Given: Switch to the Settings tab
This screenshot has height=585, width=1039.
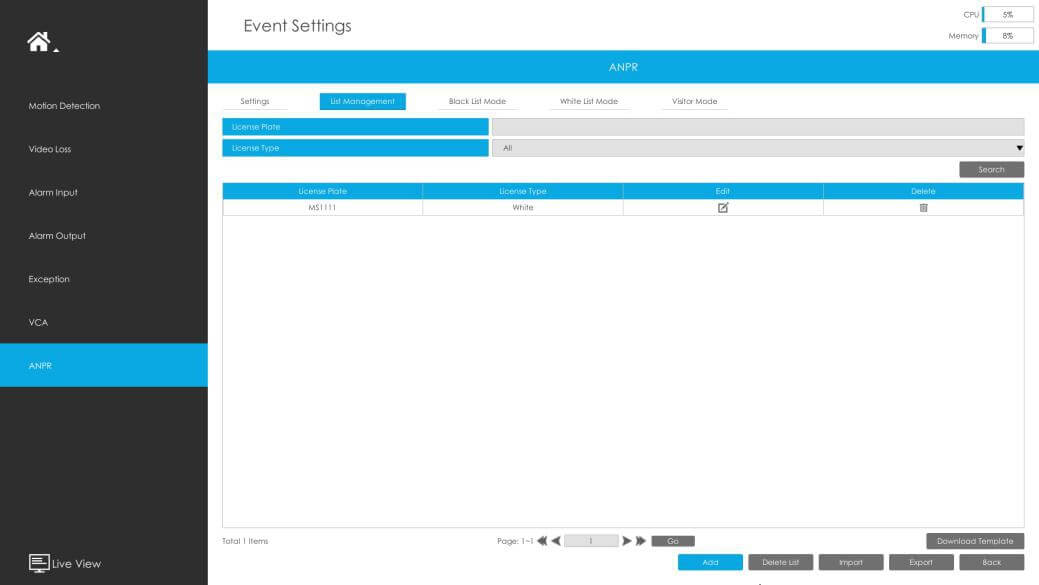Looking at the screenshot, I should click(255, 101).
